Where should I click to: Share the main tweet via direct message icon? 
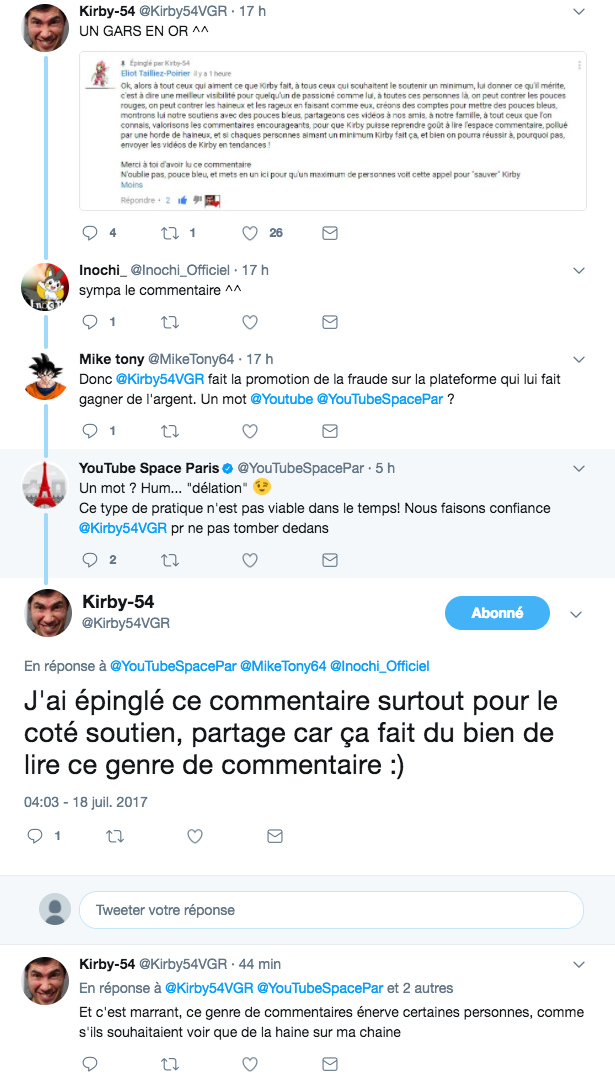point(275,836)
